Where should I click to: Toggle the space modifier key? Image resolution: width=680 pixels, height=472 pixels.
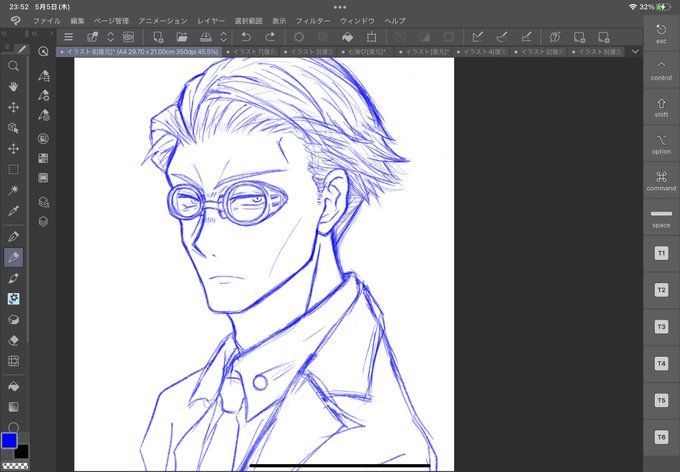(661, 218)
